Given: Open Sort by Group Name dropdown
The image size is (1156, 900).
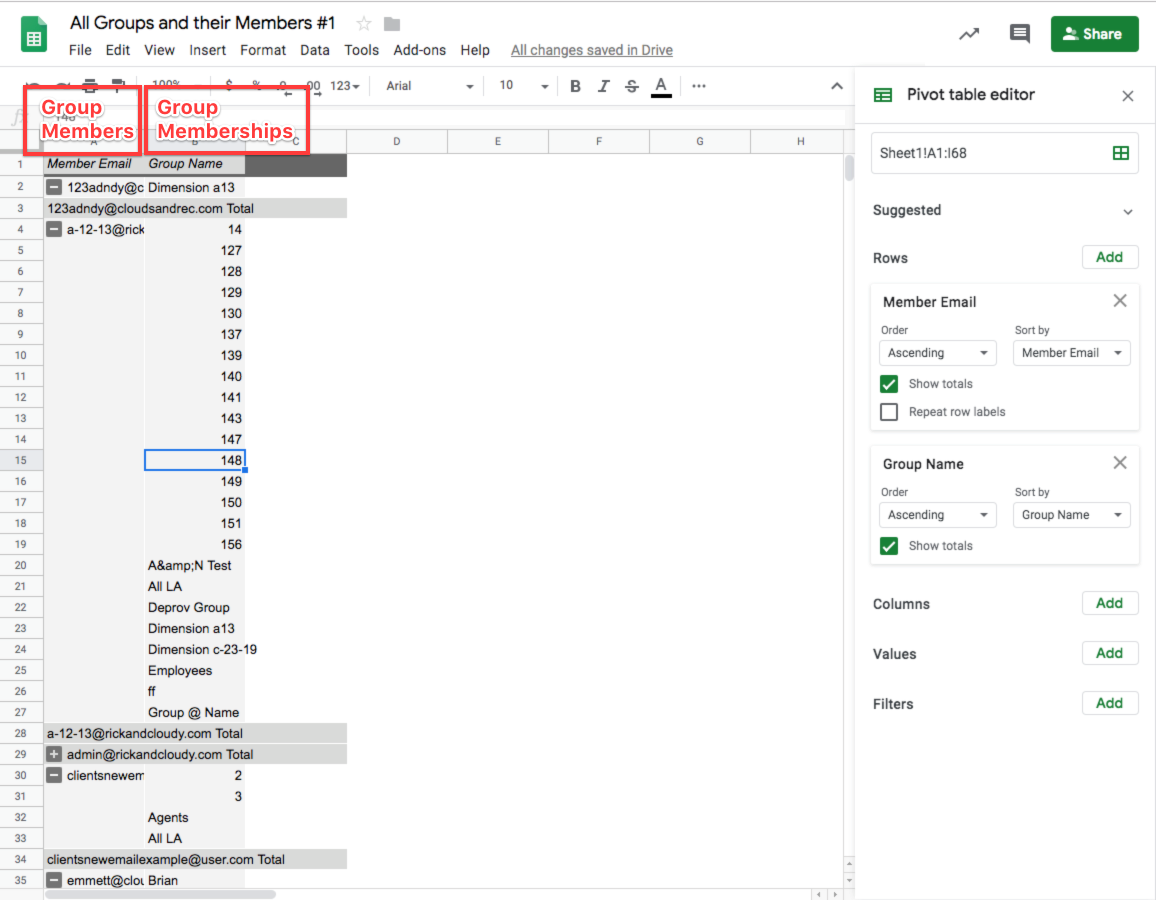Looking at the screenshot, I should (1071, 514).
